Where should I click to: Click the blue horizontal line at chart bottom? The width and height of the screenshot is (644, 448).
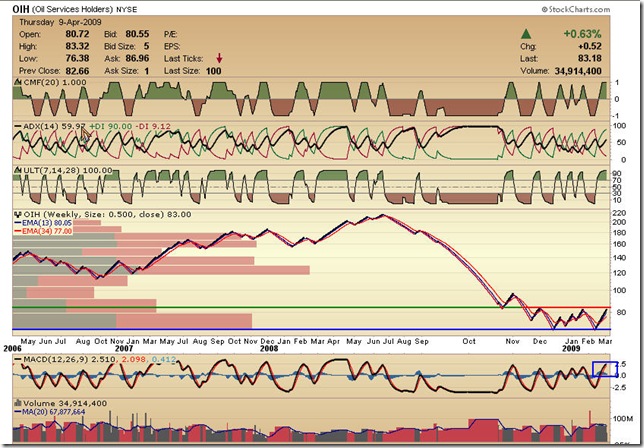[x=311, y=329]
